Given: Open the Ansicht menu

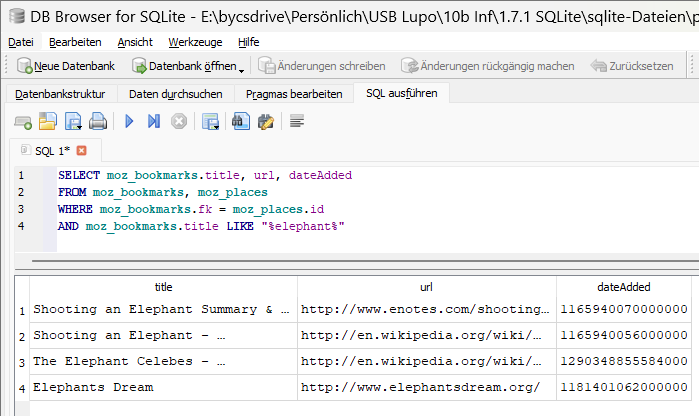Looking at the screenshot, I should tap(135, 42).
